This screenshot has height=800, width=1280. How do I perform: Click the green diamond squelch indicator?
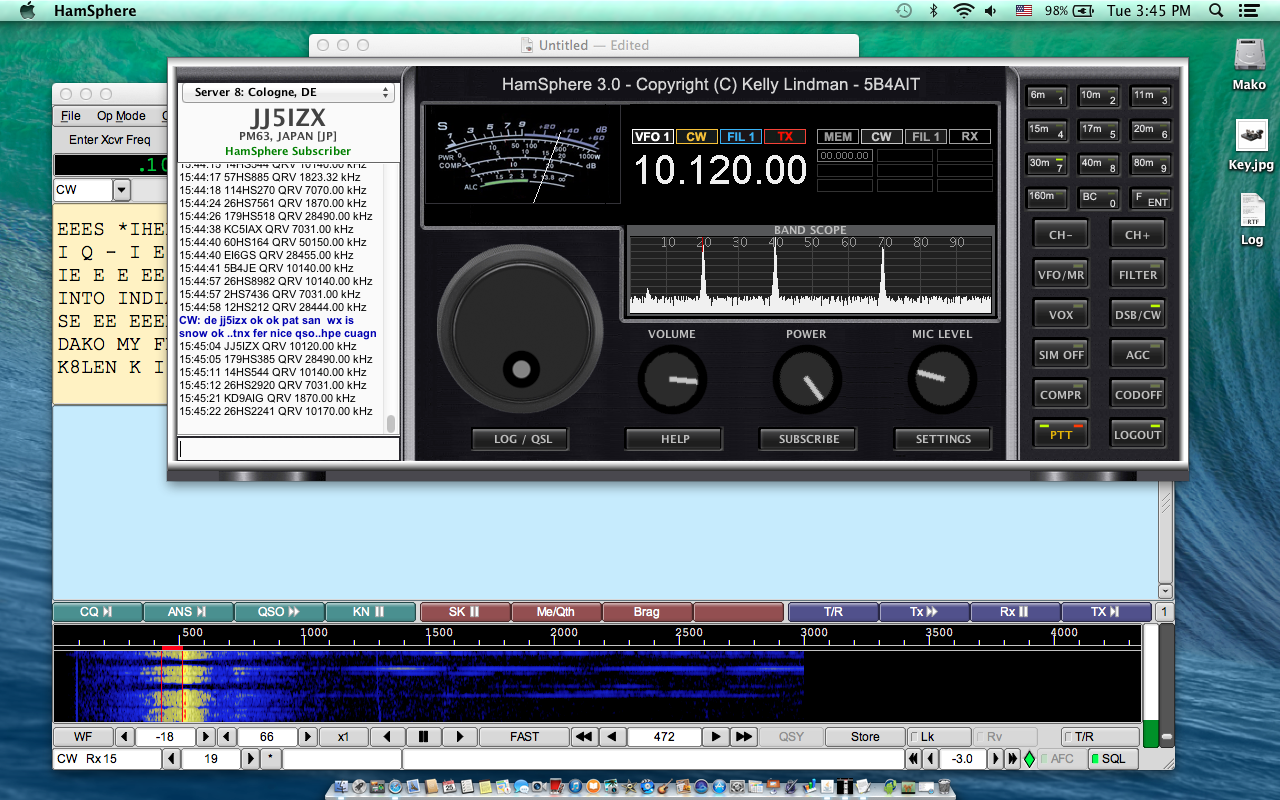coord(1029,759)
